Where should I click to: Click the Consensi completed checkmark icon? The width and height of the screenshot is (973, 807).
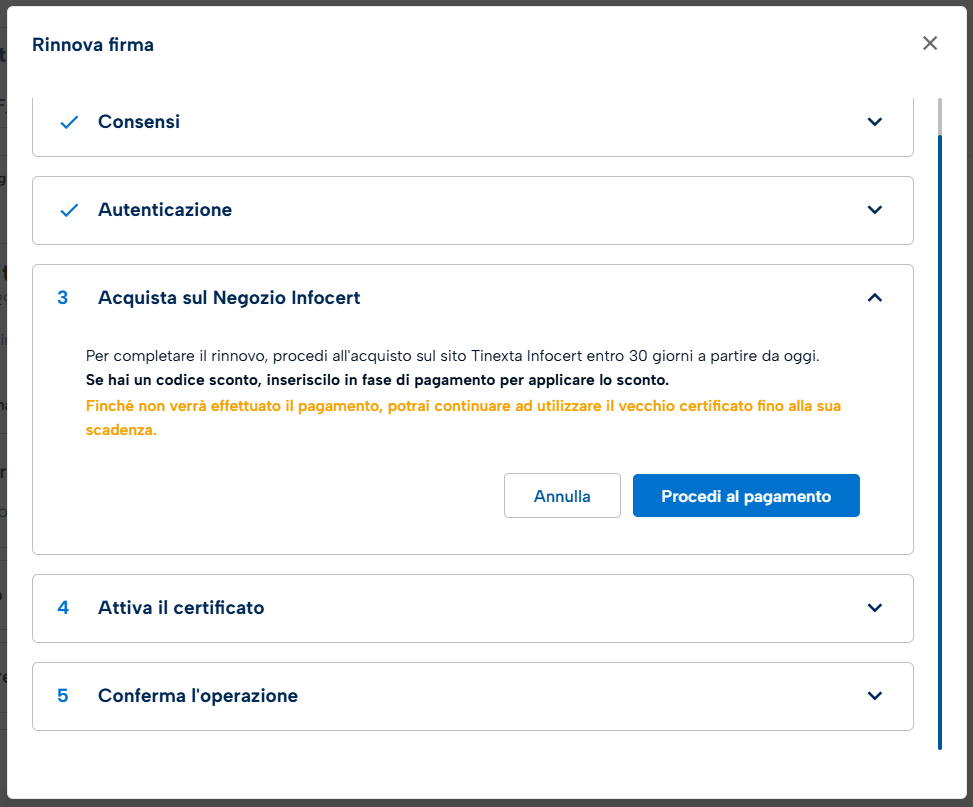(69, 122)
